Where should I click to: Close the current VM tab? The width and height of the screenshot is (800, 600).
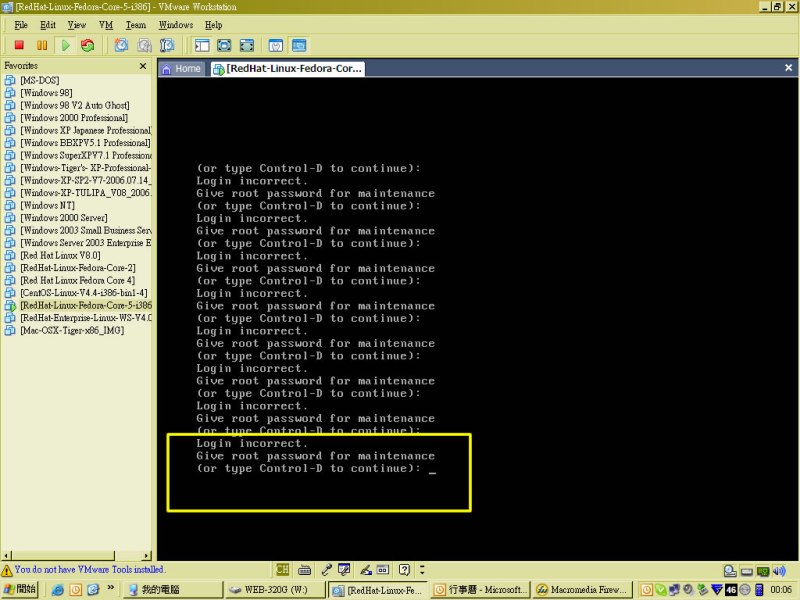click(x=788, y=67)
